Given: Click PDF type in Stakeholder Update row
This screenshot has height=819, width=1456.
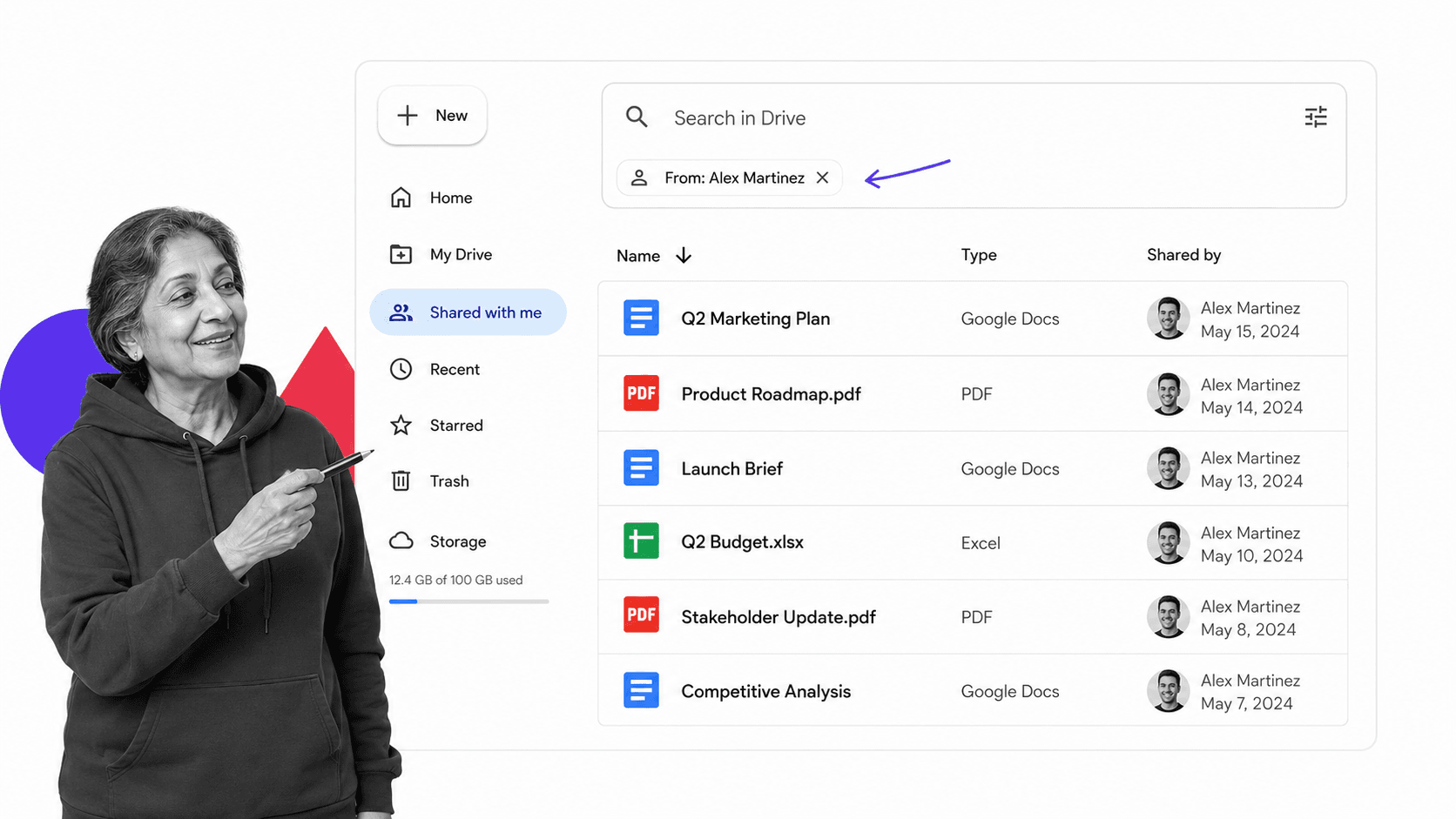Looking at the screenshot, I should (976, 617).
